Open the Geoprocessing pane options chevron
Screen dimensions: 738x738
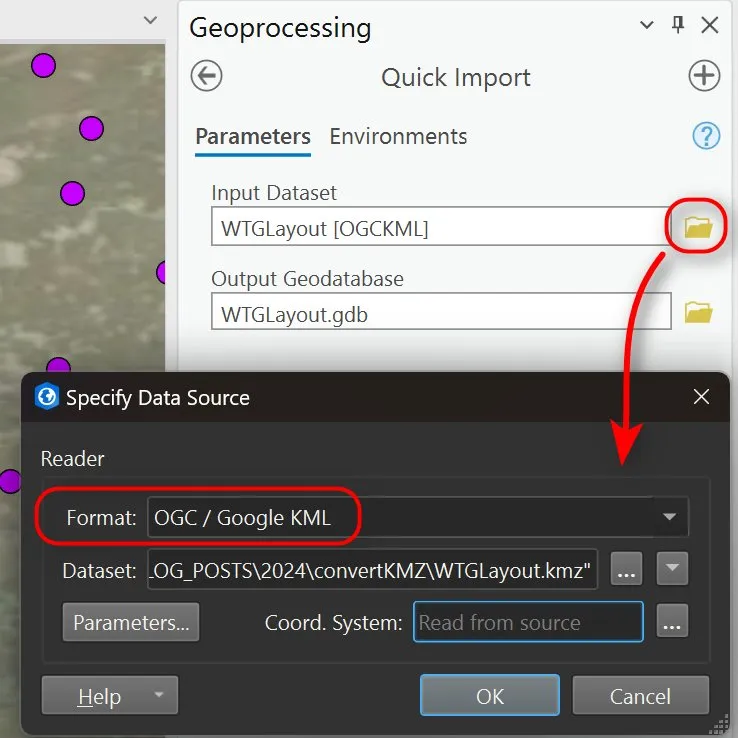pyautogui.click(x=647, y=24)
